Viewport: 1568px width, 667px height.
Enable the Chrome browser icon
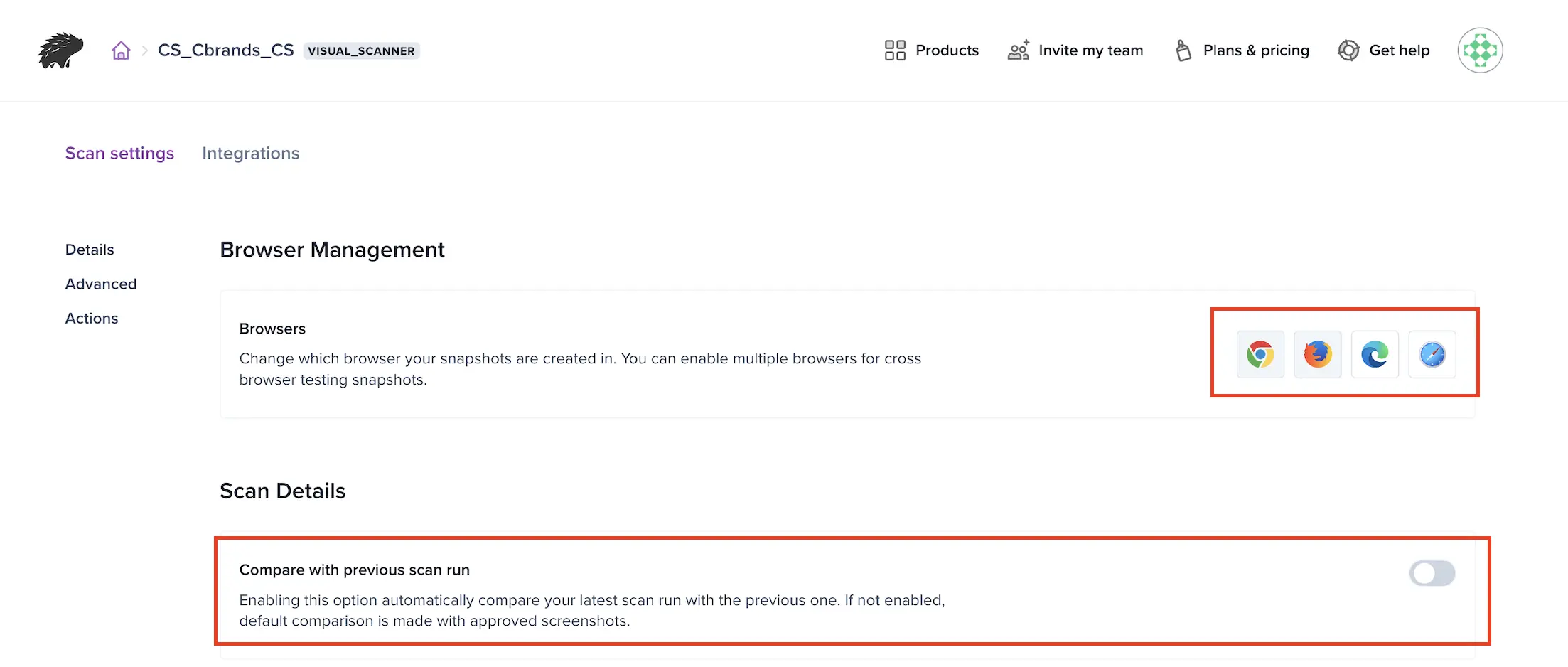pyautogui.click(x=1260, y=354)
